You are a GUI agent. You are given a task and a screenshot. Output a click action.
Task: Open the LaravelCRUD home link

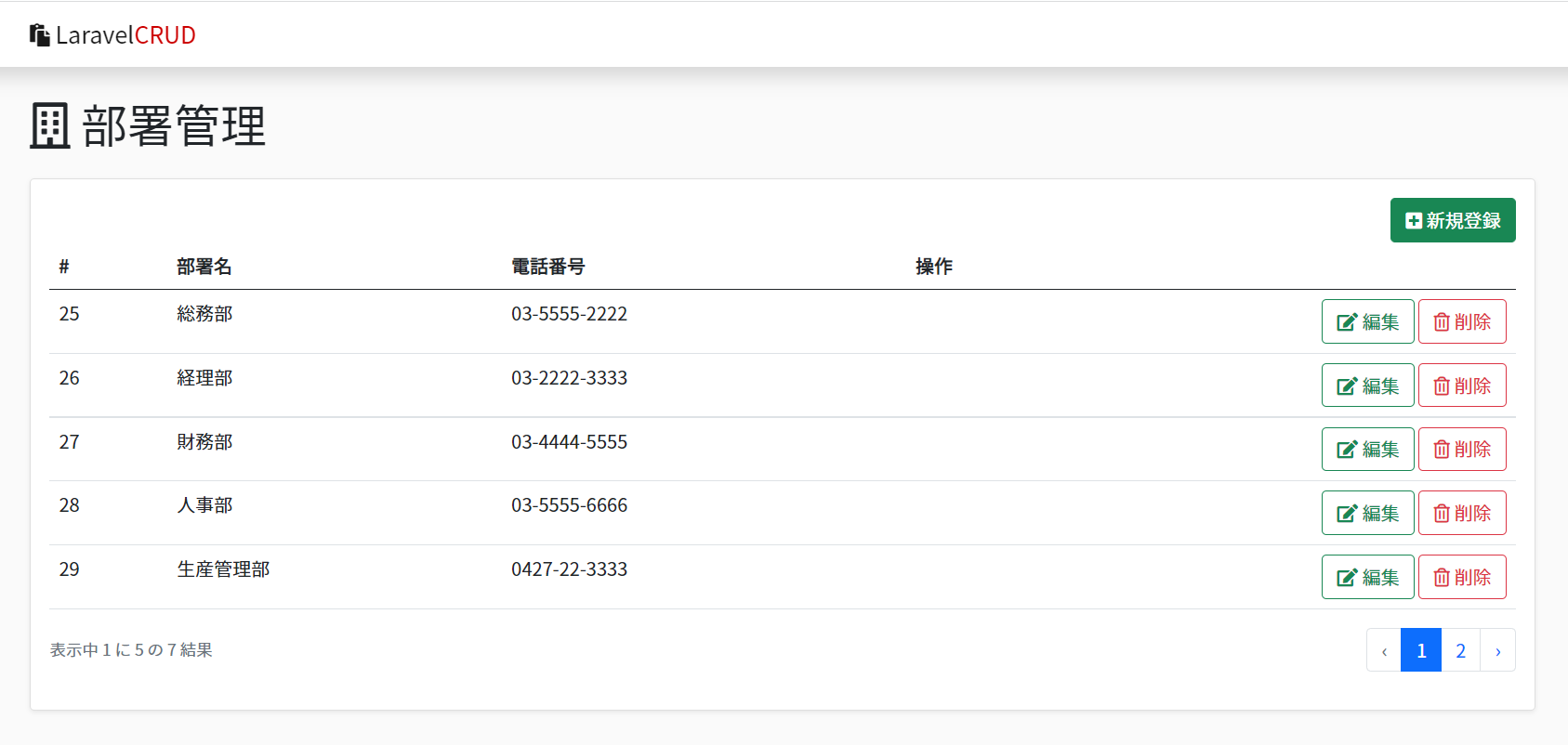125,35
